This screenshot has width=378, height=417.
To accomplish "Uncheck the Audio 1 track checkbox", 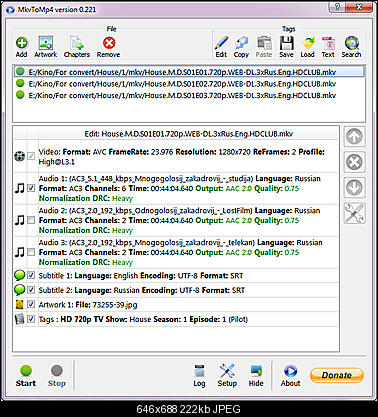I will coord(31,188).
